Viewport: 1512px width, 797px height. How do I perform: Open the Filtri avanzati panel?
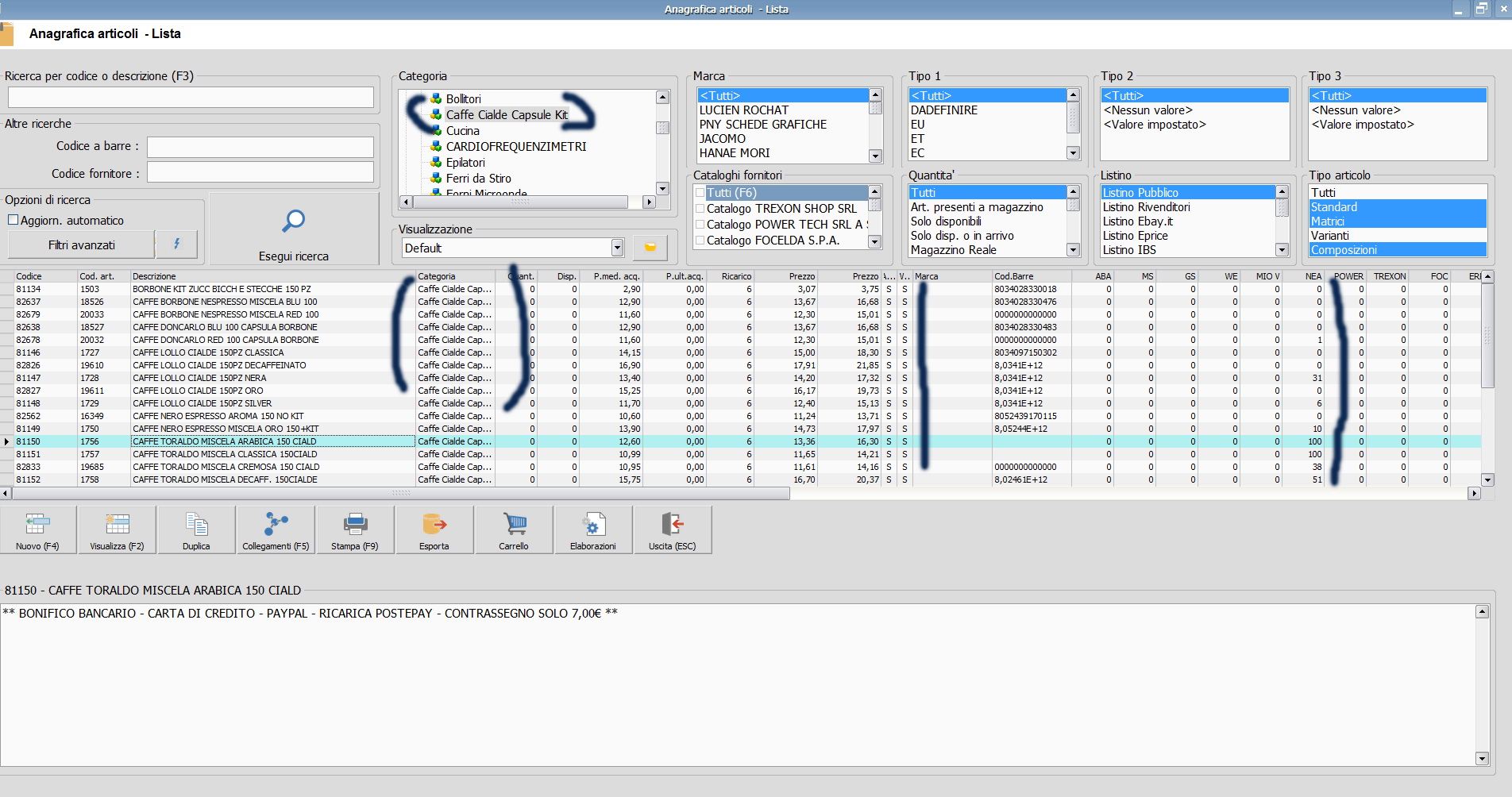pyautogui.click(x=81, y=244)
